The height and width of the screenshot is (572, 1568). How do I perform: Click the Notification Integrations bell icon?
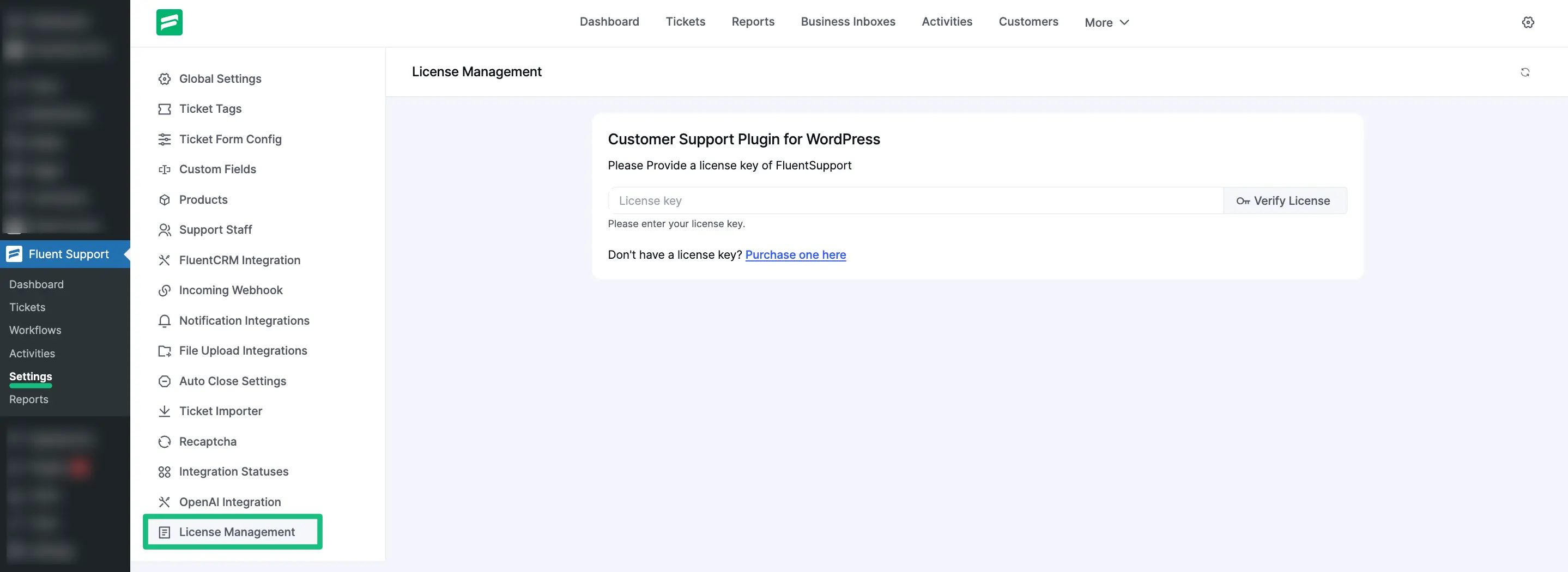click(x=165, y=321)
